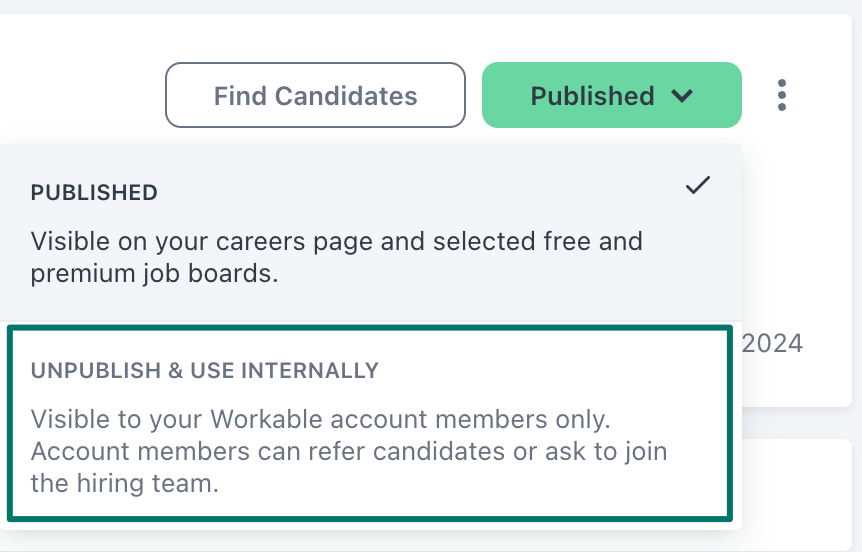862x552 pixels.
Task: Click the Find Candidates button
Action: click(x=315, y=95)
